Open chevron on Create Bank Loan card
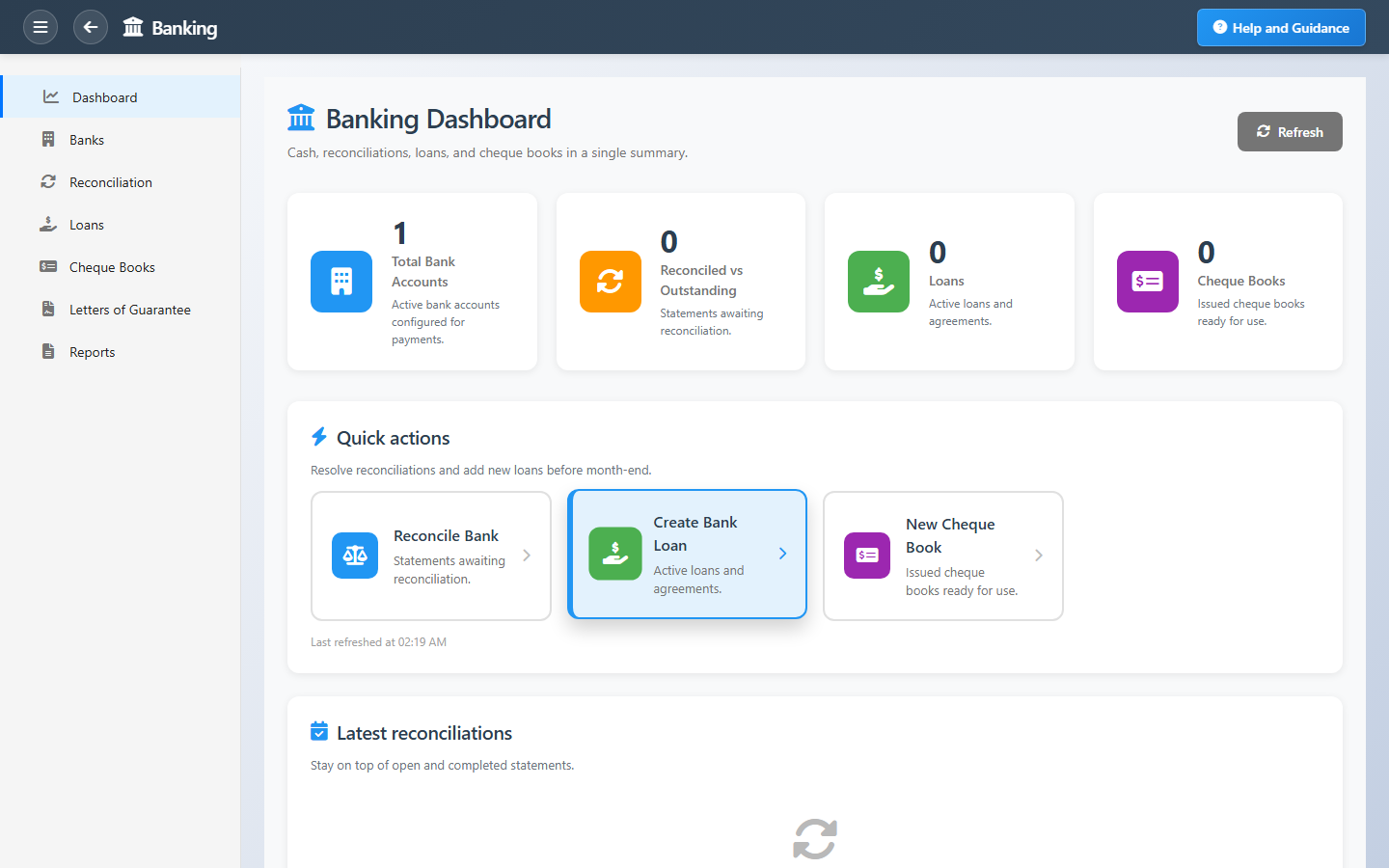The image size is (1389, 868). click(x=782, y=554)
